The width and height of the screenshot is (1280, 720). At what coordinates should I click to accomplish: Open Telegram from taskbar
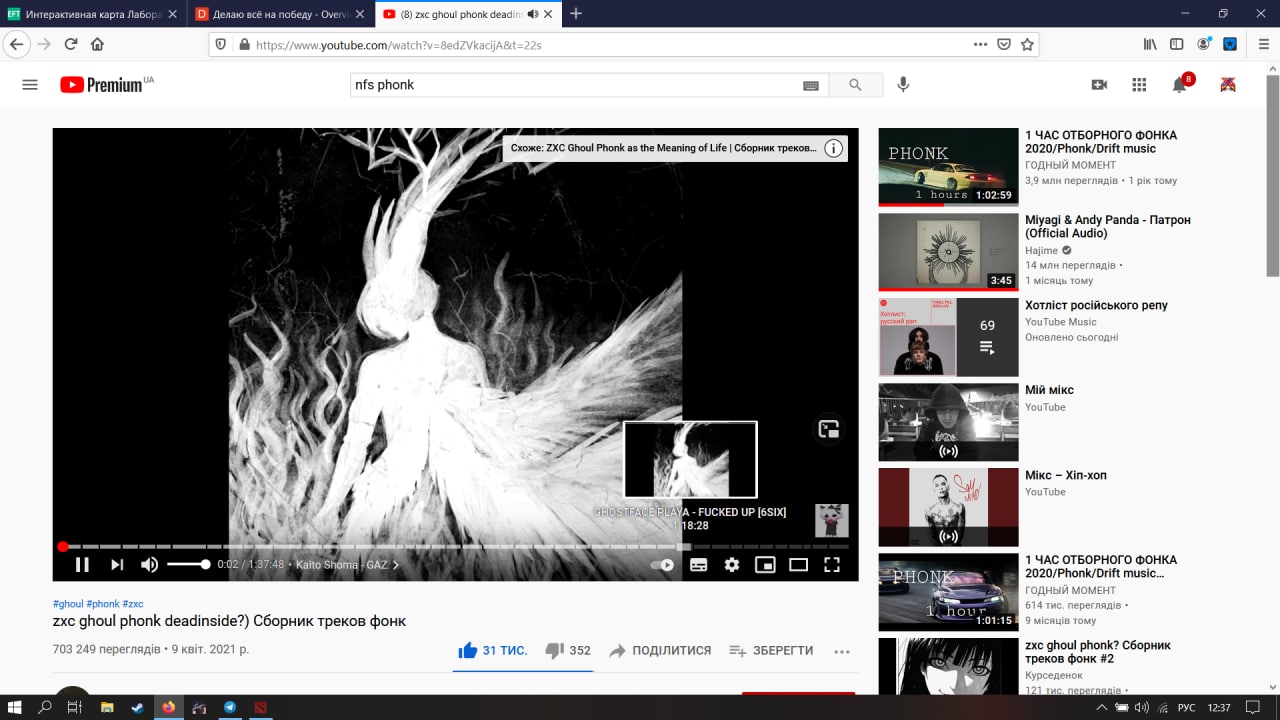(230, 707)
